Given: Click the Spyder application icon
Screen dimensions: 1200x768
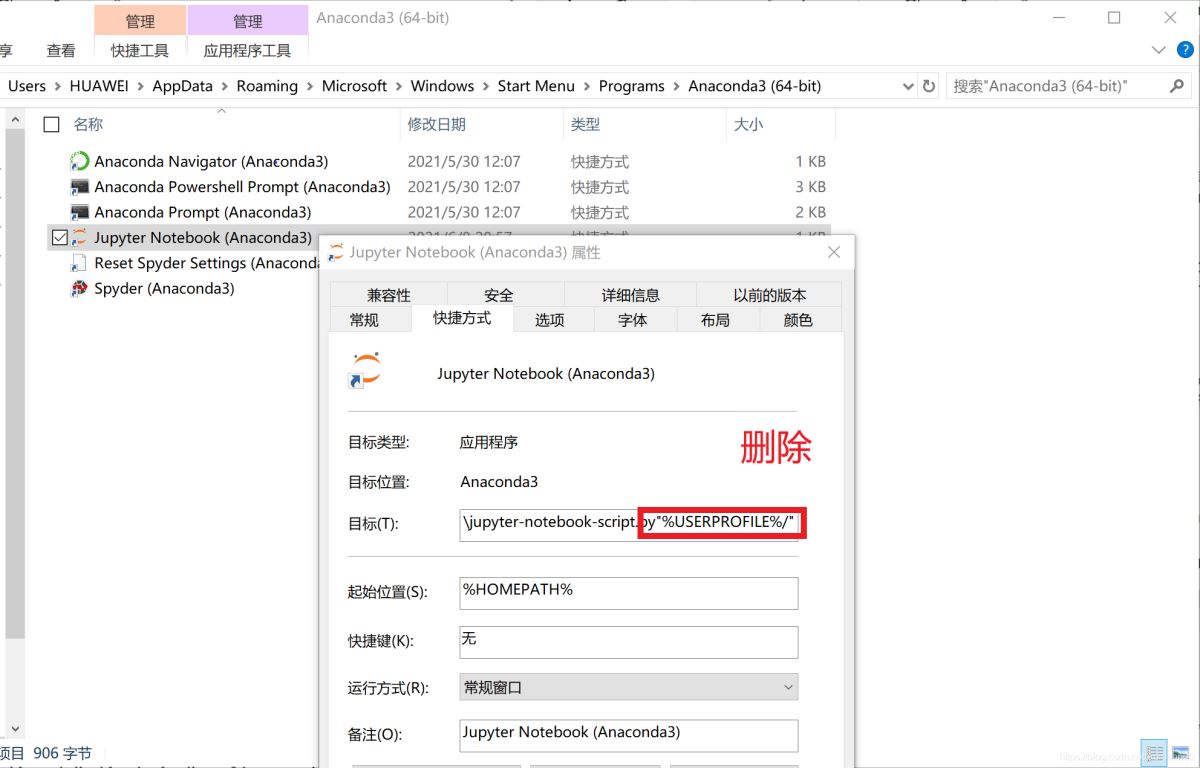Looking at the screenshot, I should pyautogui.click(x=79, y=289).
